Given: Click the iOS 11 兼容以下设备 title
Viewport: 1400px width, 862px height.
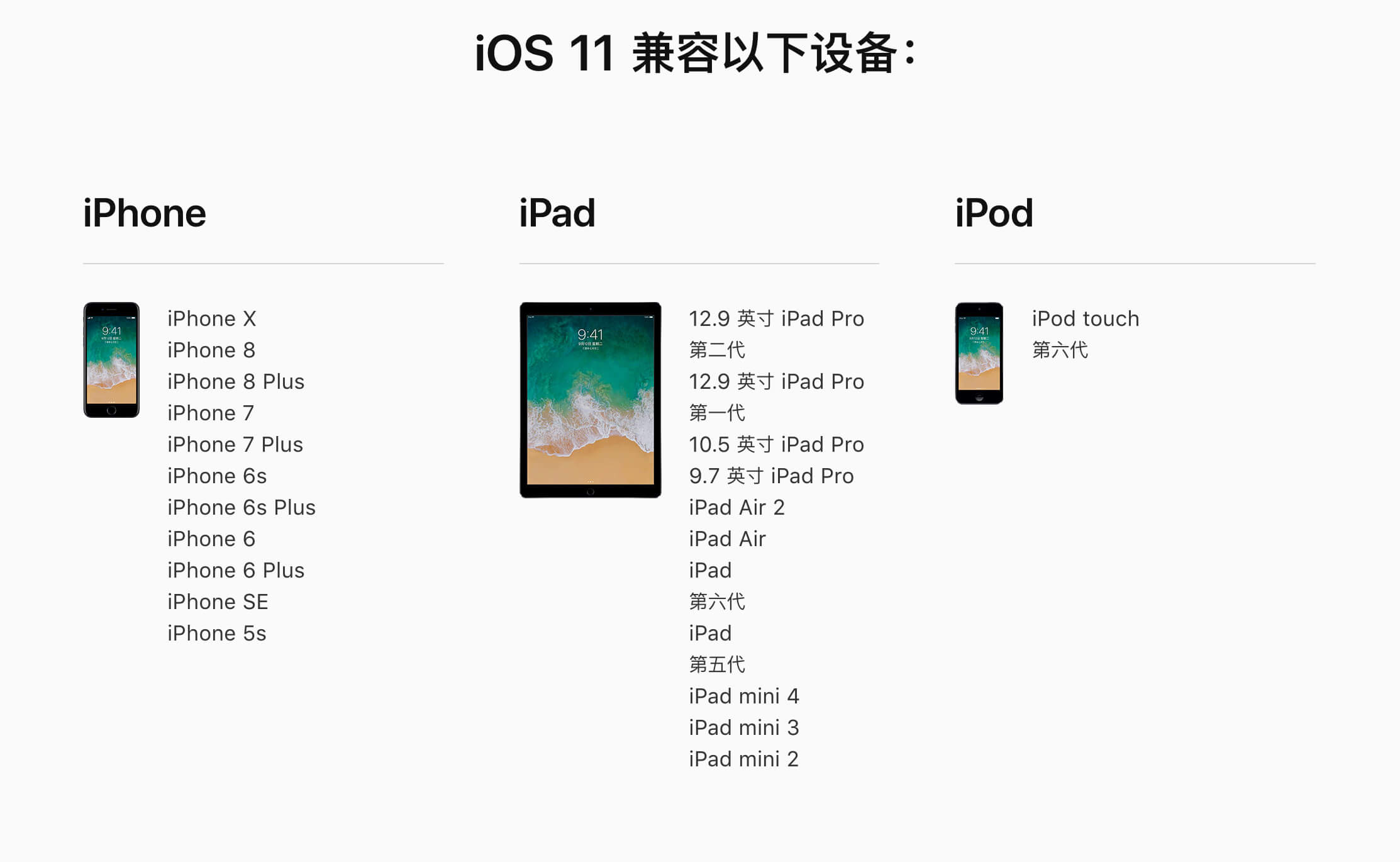Looking at the screenshot, I should [696, 53].
